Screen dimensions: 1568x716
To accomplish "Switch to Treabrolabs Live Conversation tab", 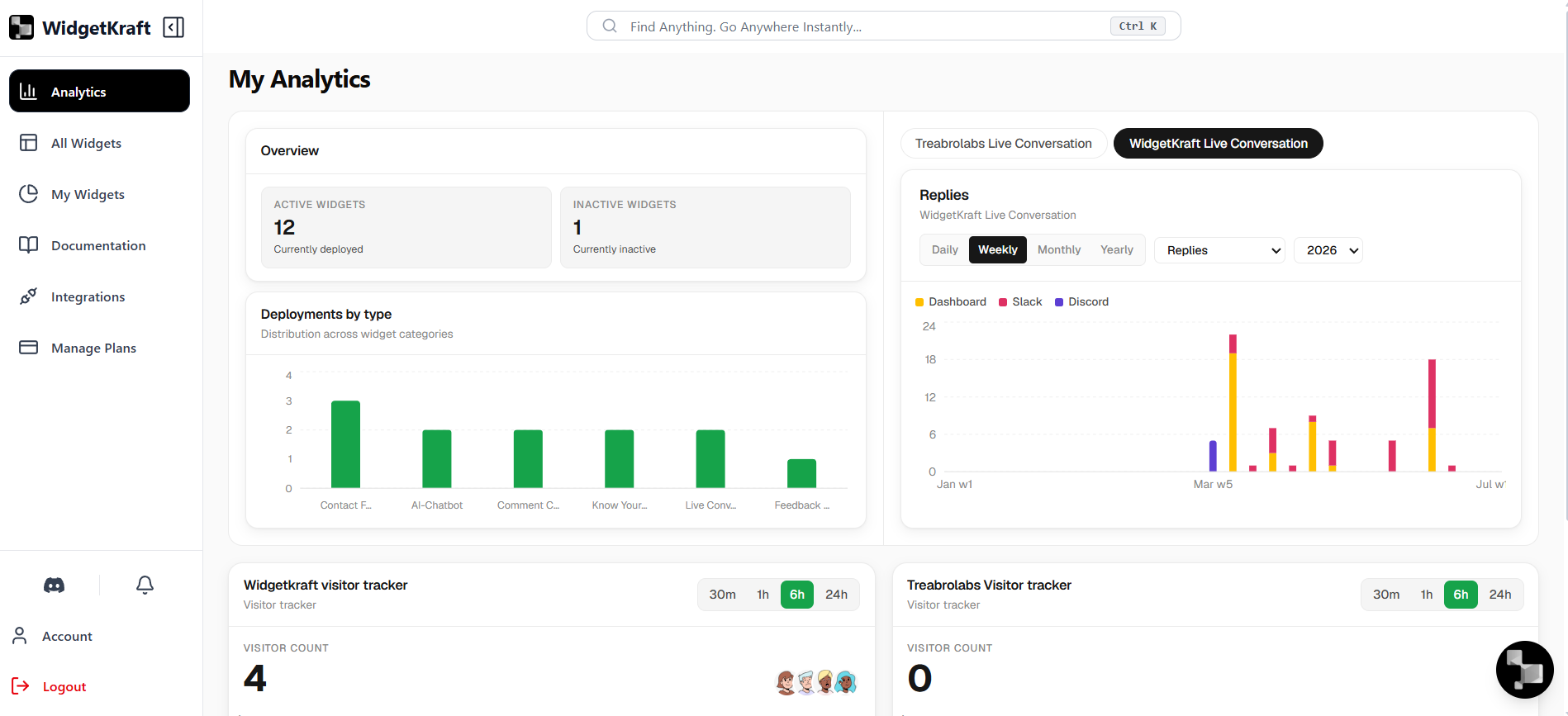I will click(1004, 144).
